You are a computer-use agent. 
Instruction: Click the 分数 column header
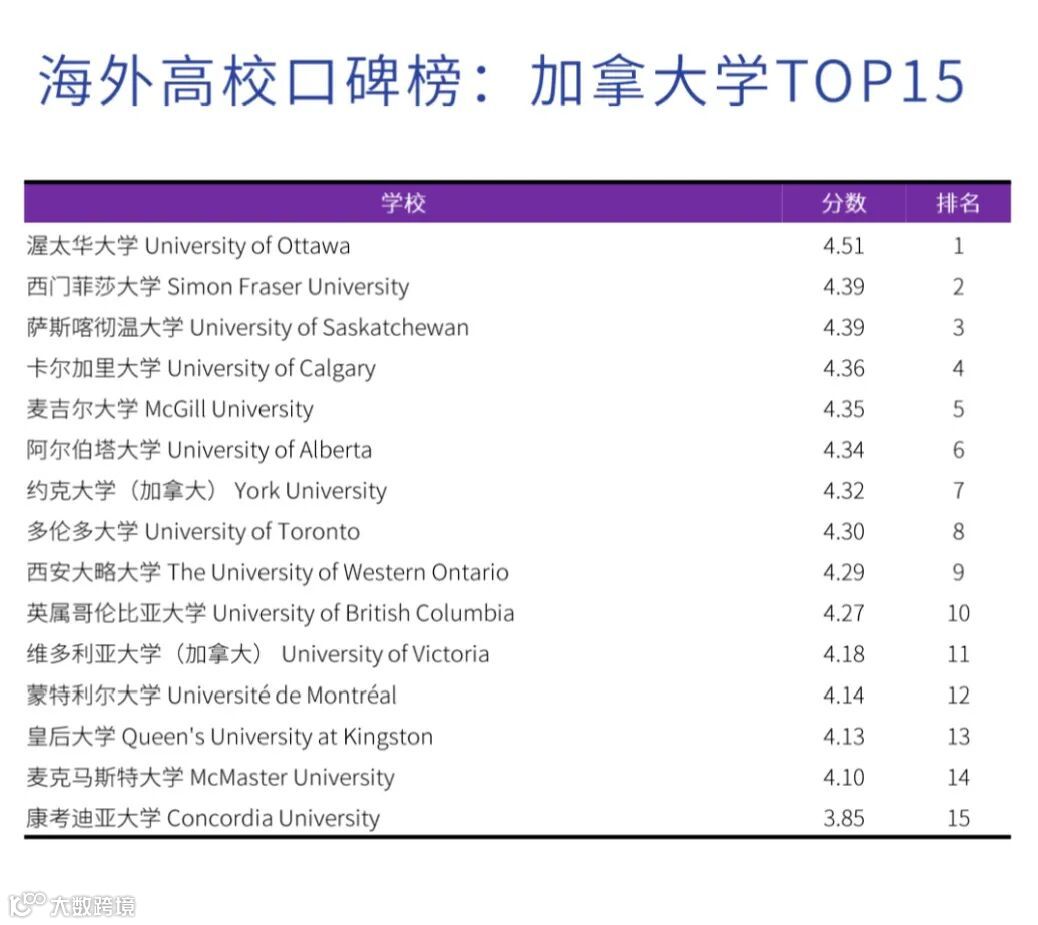[844, 203]
